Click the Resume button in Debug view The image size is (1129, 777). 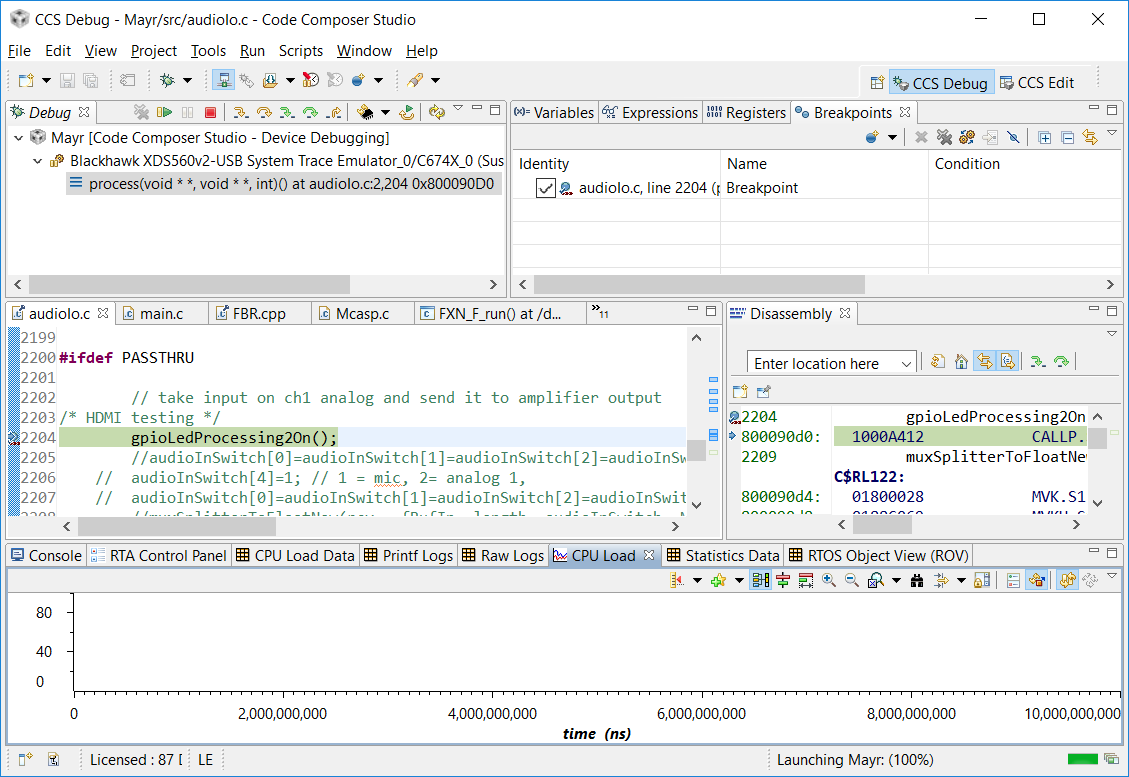(165, 113)
